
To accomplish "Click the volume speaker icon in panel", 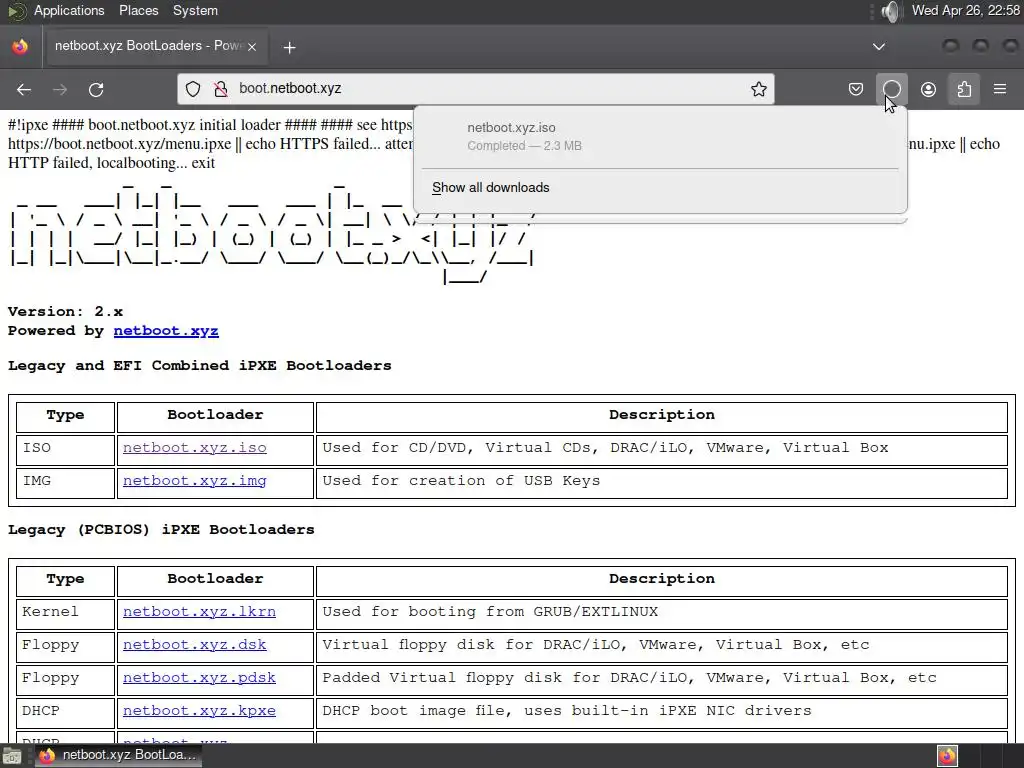I will [x=889, y=10].
